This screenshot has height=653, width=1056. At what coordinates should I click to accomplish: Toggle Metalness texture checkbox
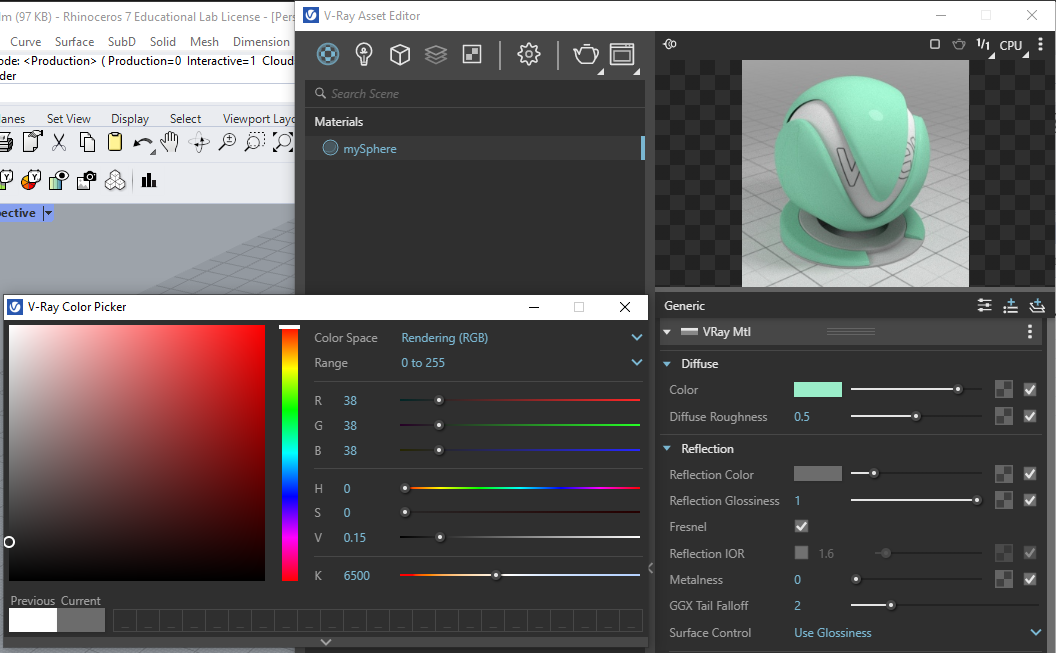click(1030, 579)
